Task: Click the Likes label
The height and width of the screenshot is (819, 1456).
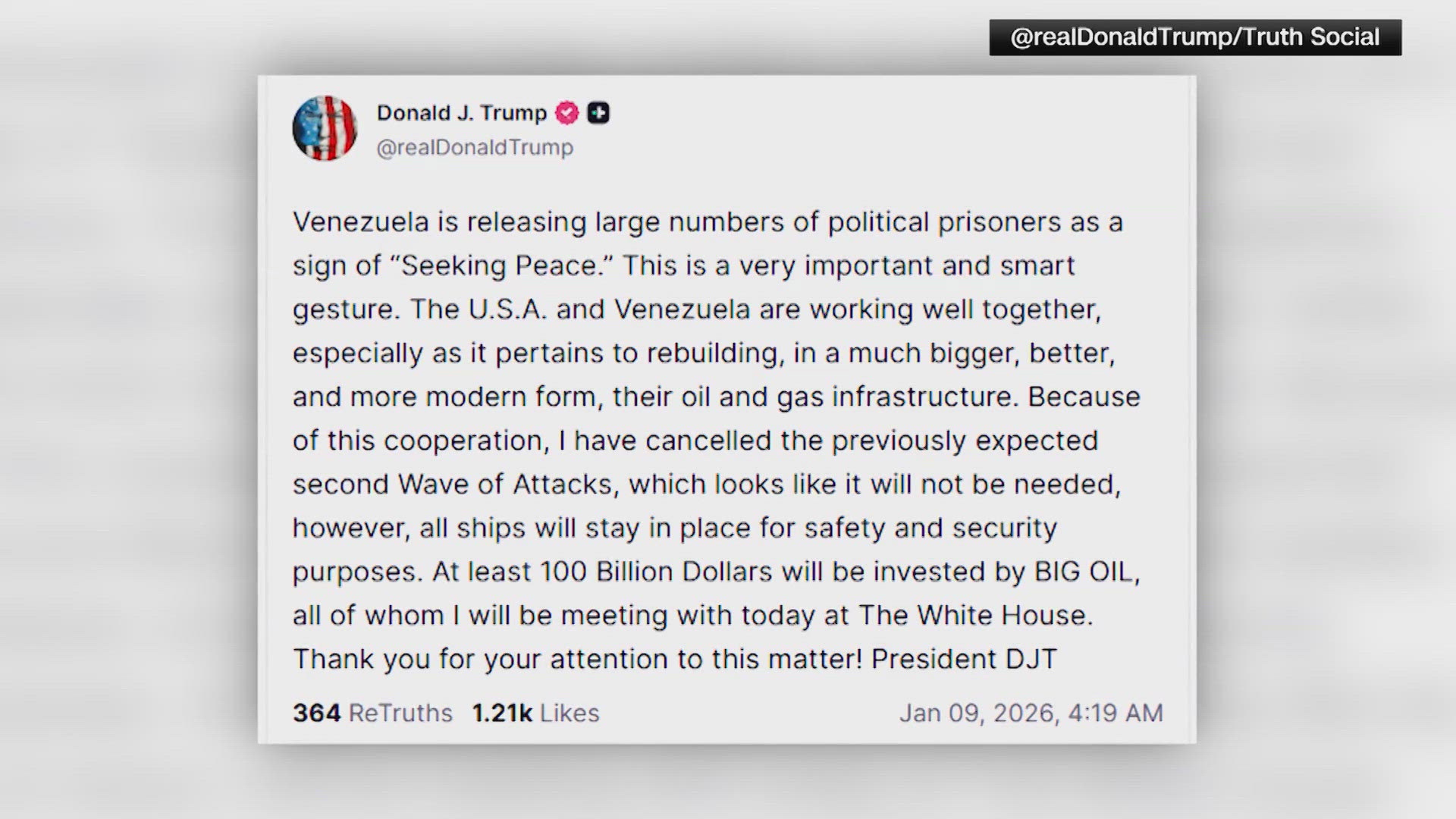Action: point(570,713)
